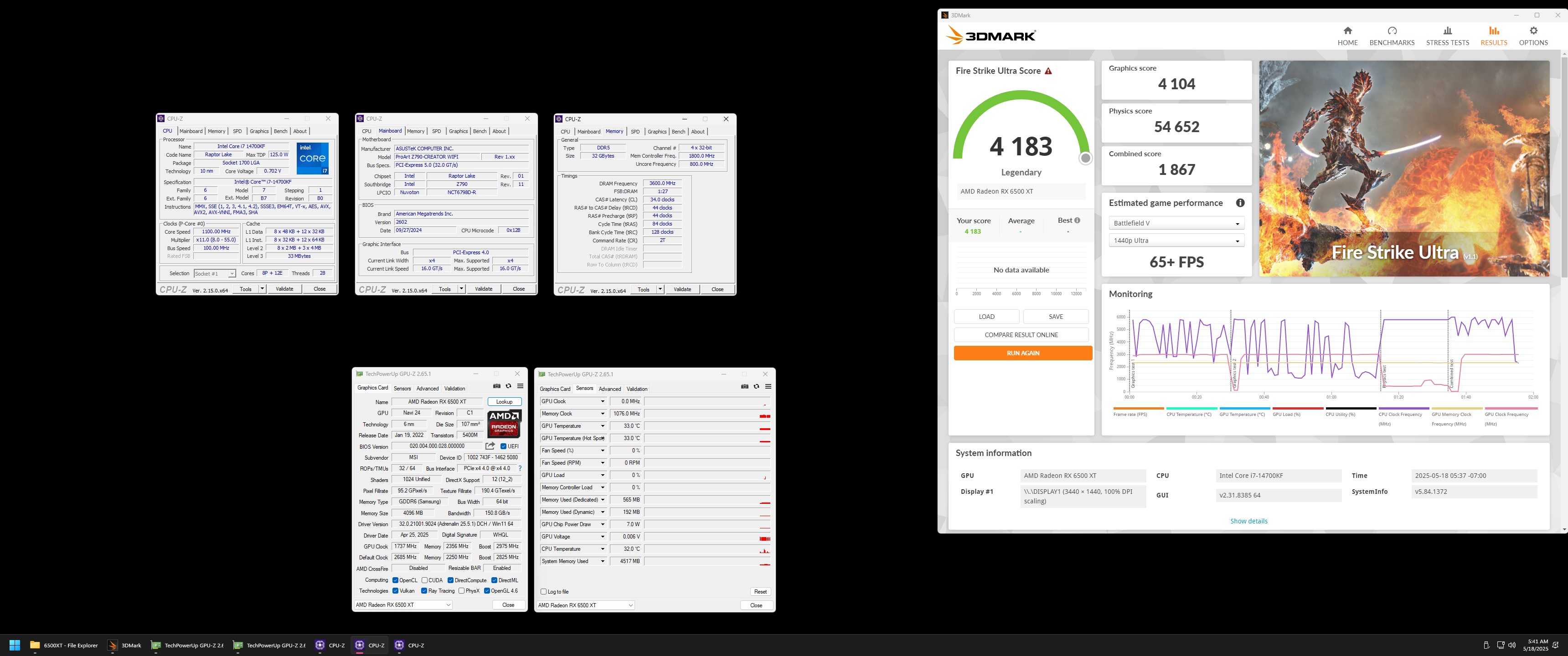Open Validation tab in GPU-Z Sensors window
This screenshot has width=1568, height=656.
pyautogui.click(x=637, y=389)
